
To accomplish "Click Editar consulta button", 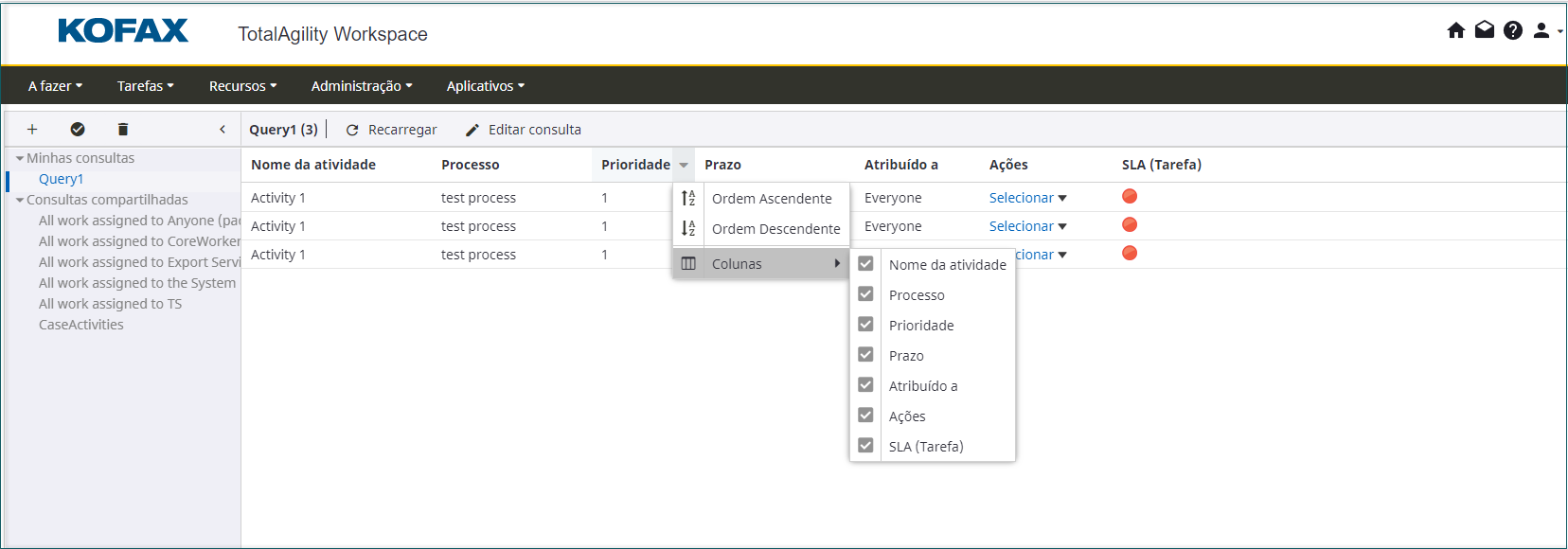I will coord(524,130).
